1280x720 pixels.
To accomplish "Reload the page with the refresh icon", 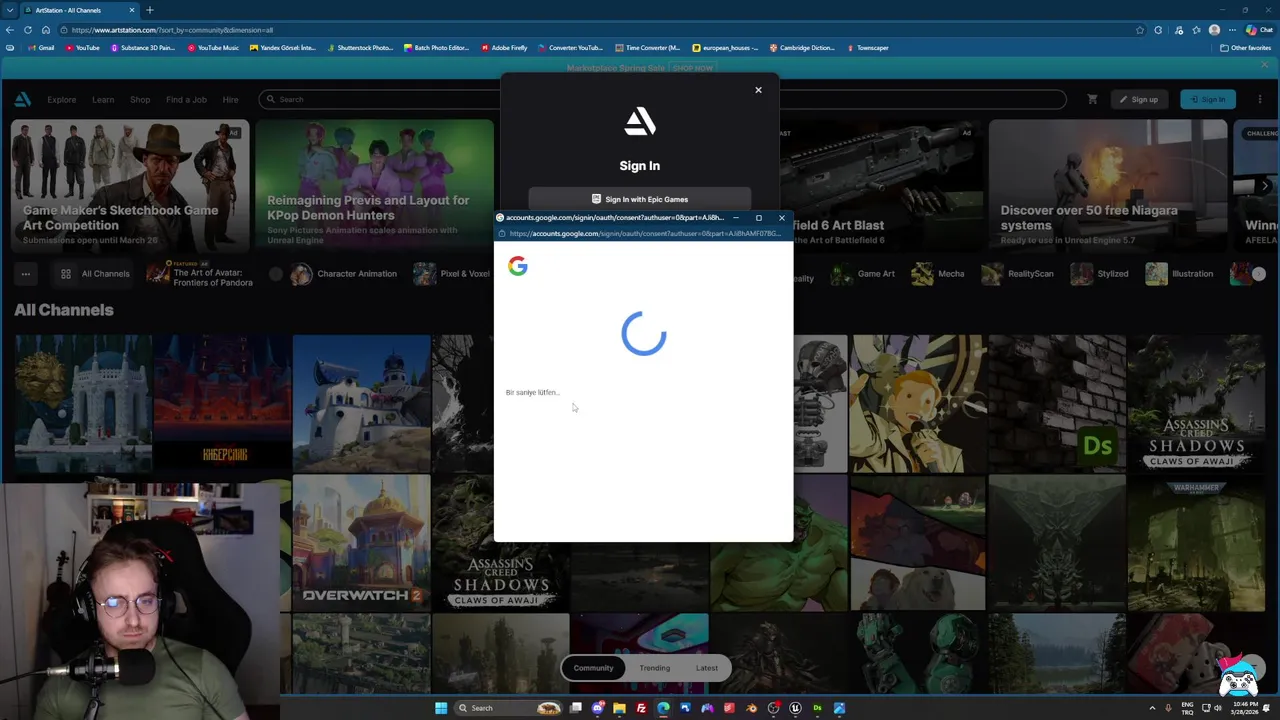I will click(x=28, y=30).
